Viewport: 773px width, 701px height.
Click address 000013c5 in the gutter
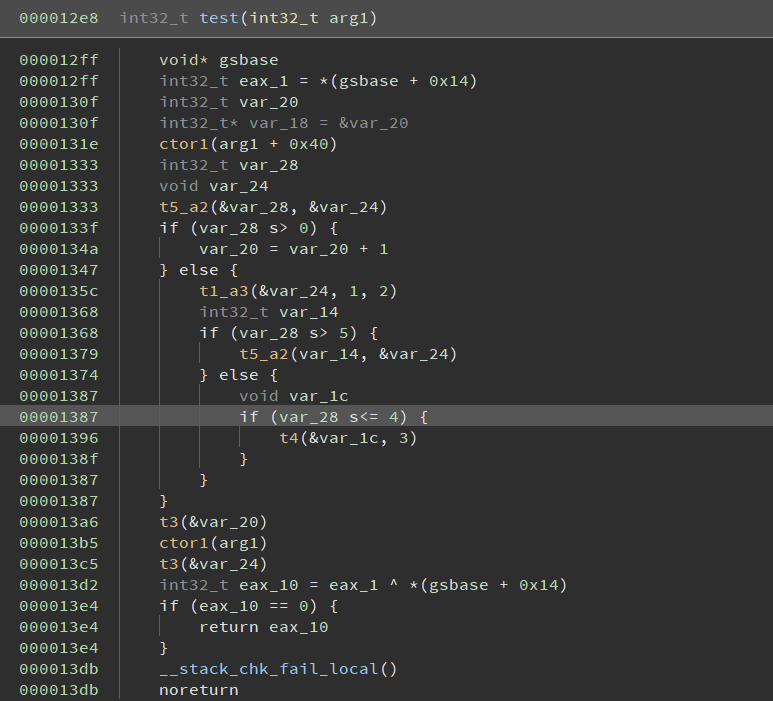(x=59, y=564)
